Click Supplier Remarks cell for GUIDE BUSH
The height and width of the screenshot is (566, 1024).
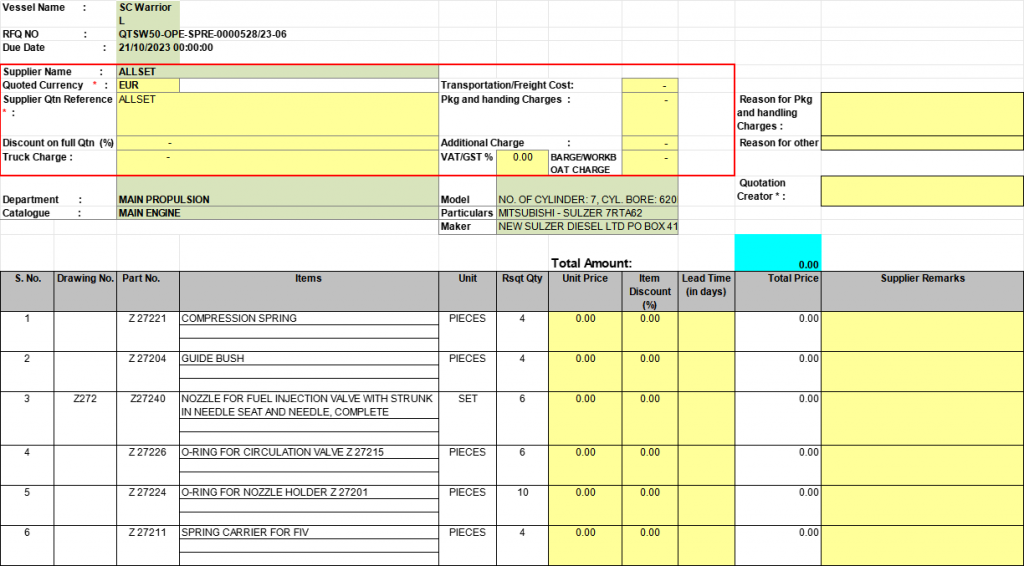point(922,372)
